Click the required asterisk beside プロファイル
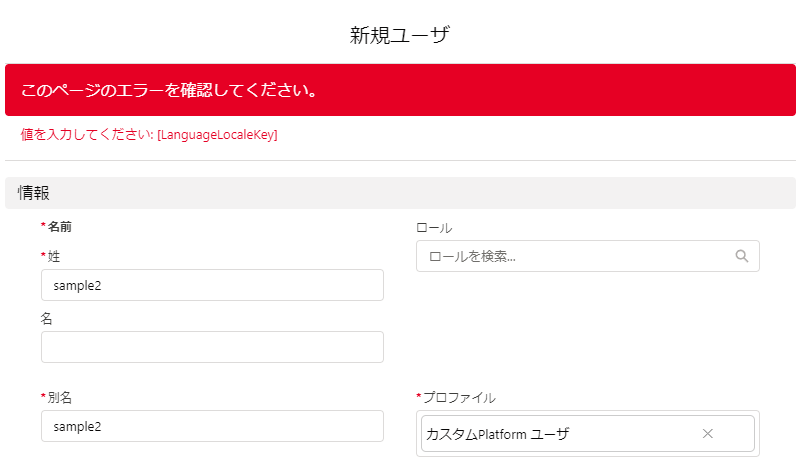 point(419,396)
